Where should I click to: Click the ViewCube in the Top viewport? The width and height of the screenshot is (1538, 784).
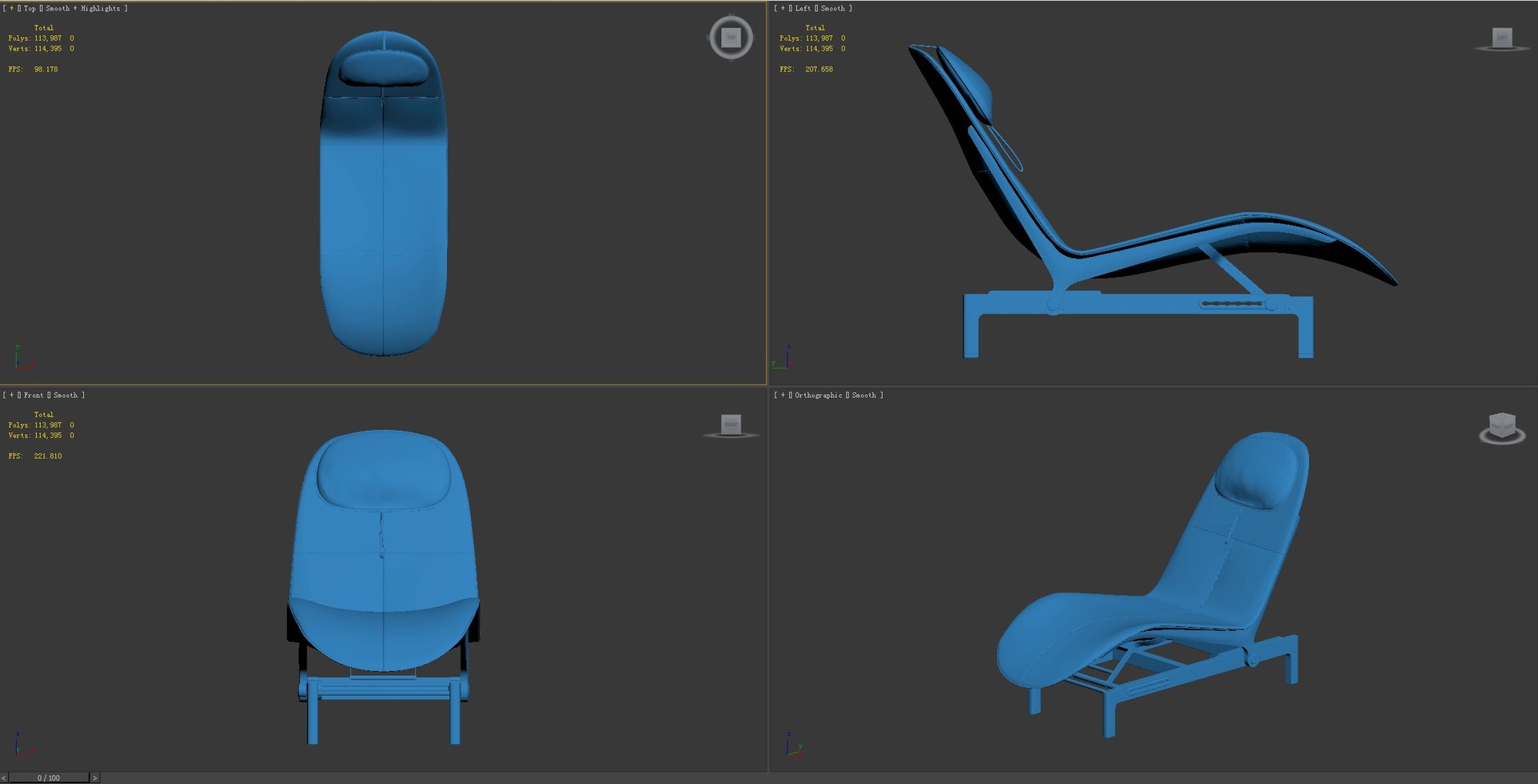[731, 37]
